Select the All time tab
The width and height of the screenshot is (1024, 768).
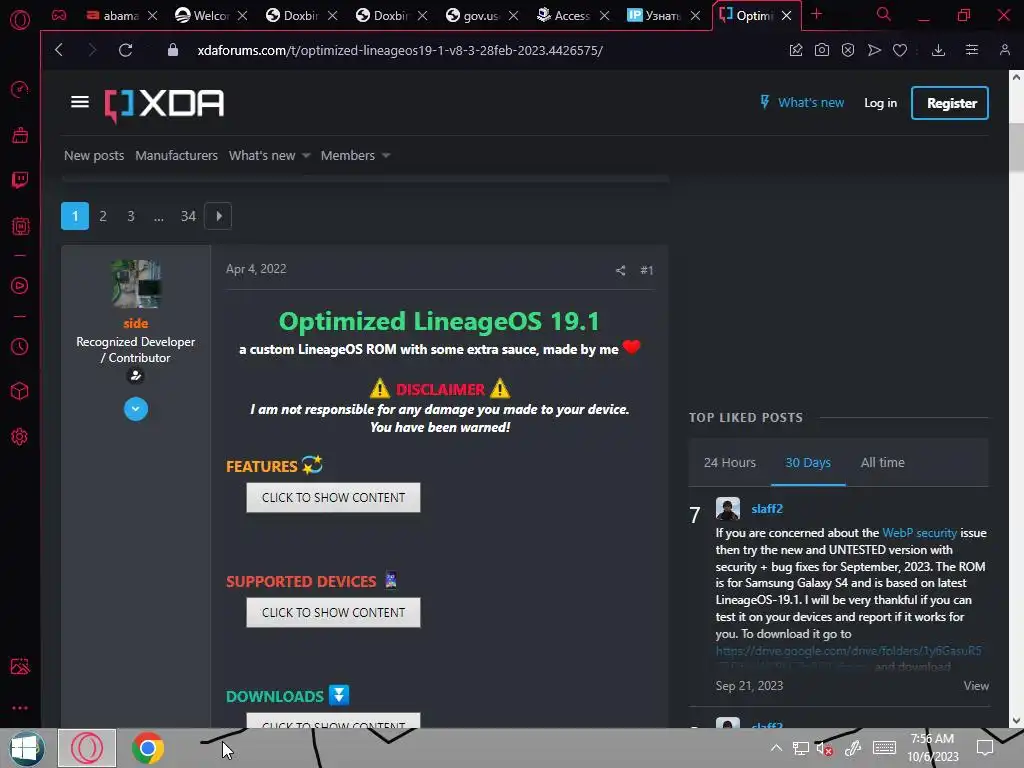click(882, 462)
